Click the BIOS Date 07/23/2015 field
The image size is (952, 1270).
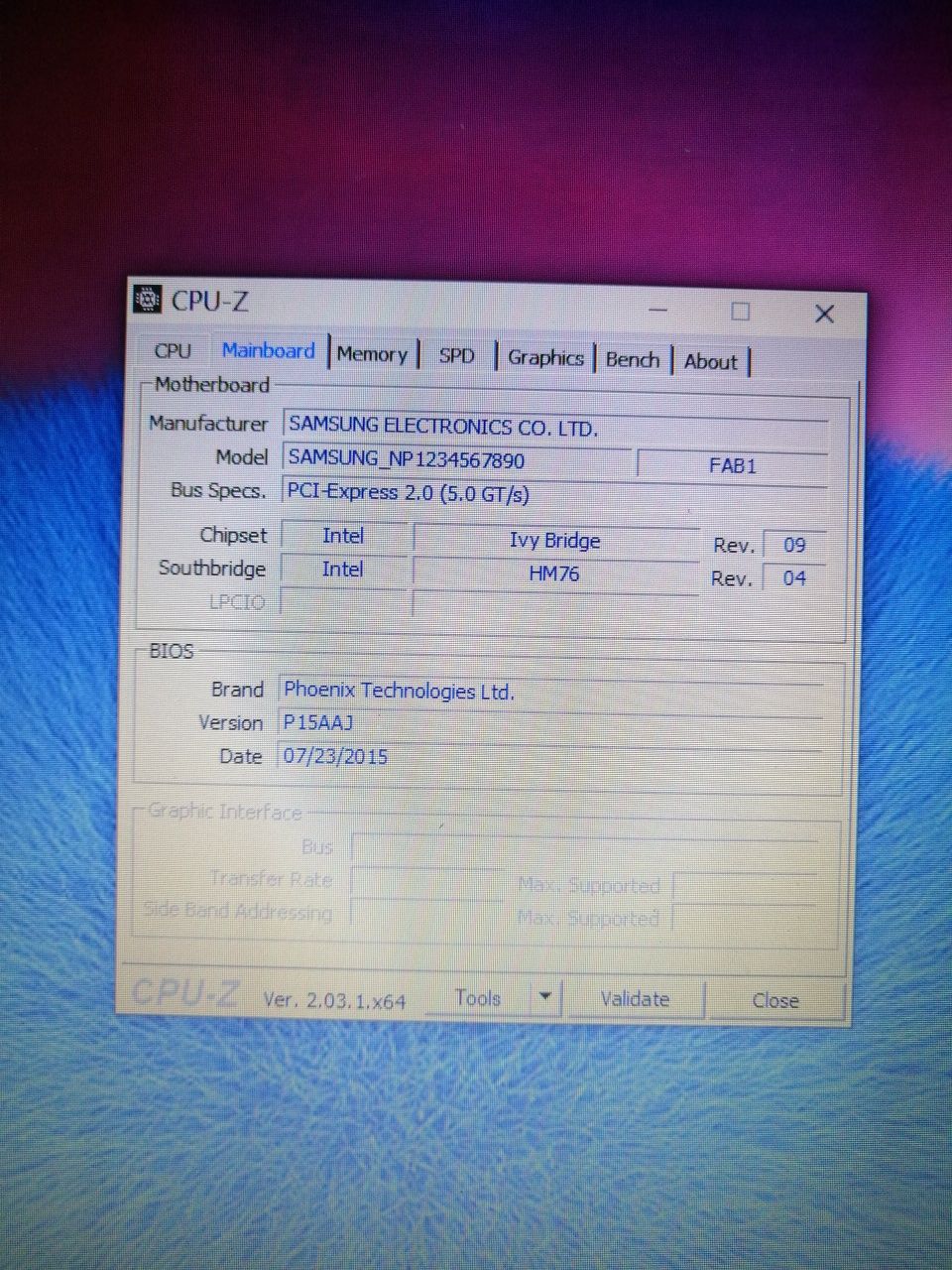point(550,756)
